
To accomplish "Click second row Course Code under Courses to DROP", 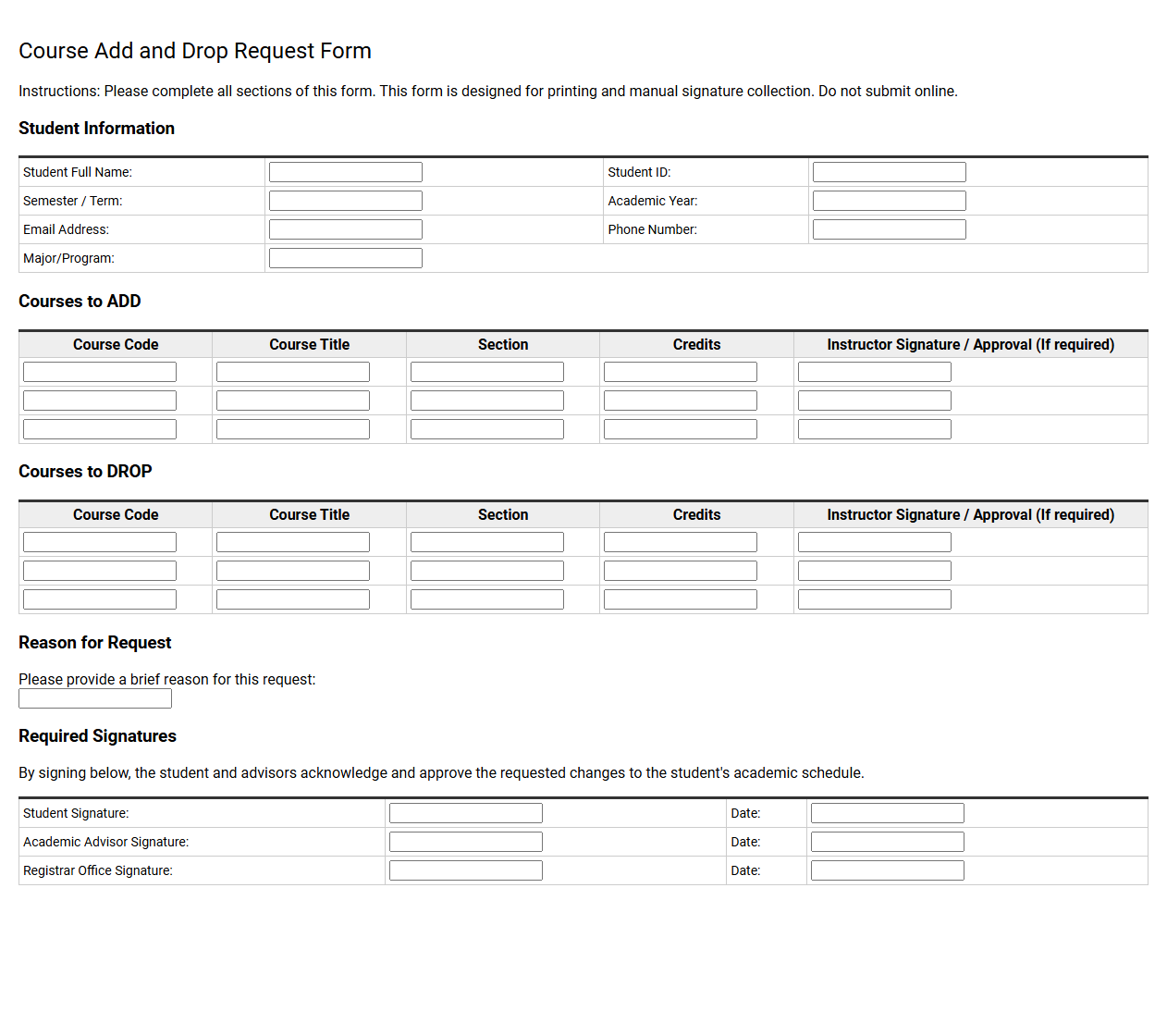I will (x=100, y=571).
